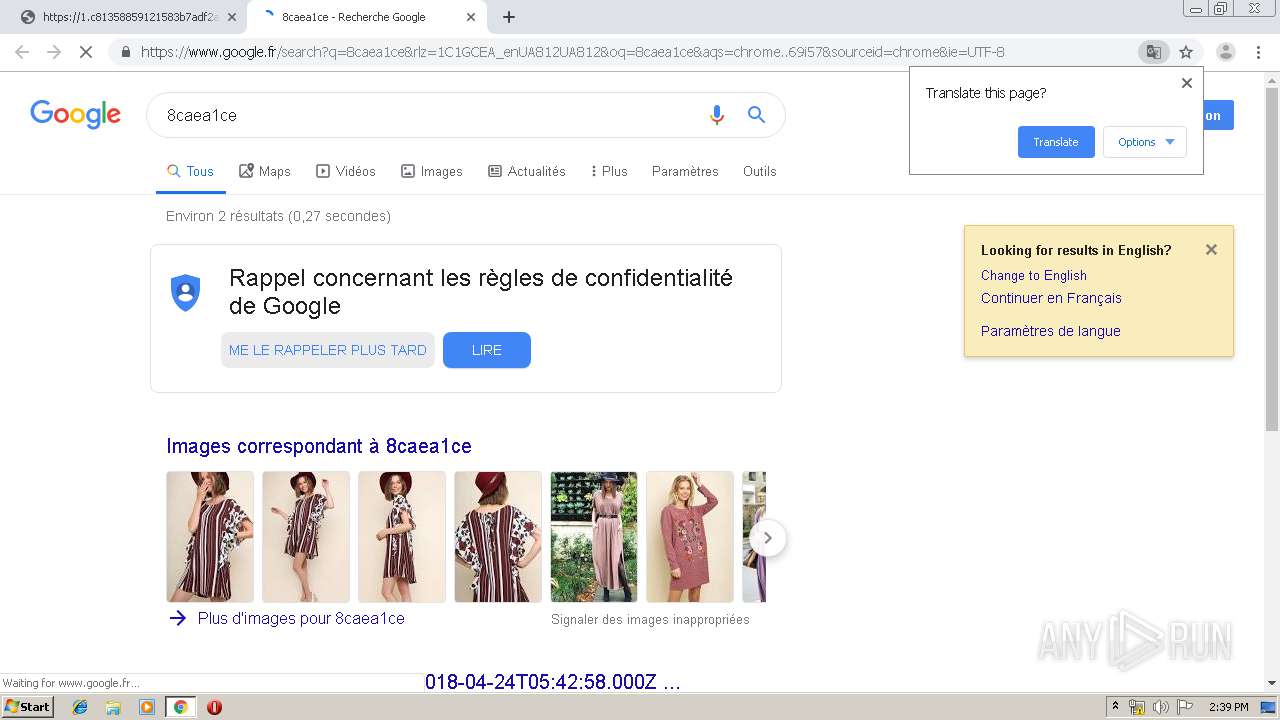Go back to previous page

[x=22, y=52]
